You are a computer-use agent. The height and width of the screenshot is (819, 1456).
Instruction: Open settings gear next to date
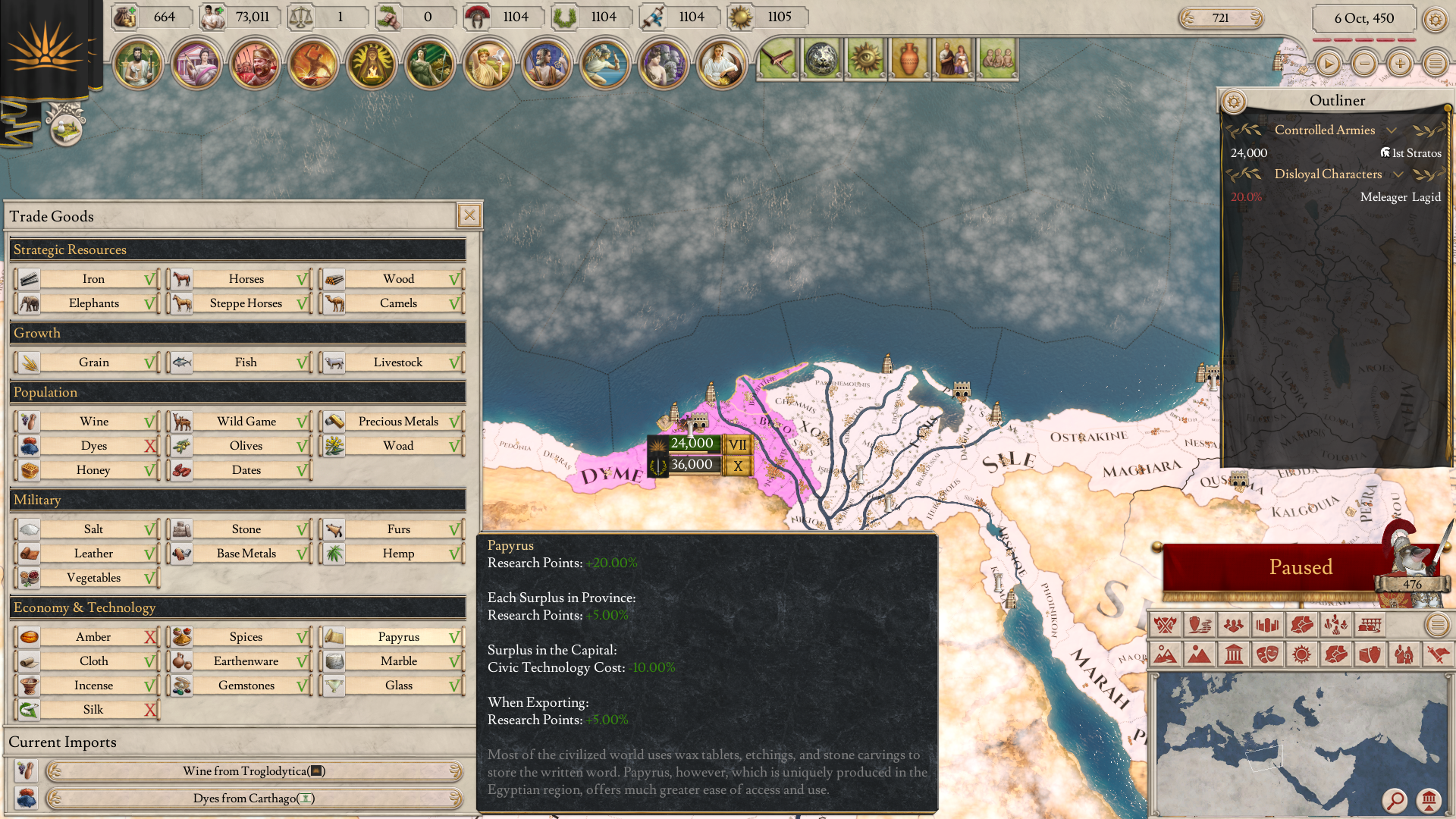pyautogui.click(x=1435, y=19)
